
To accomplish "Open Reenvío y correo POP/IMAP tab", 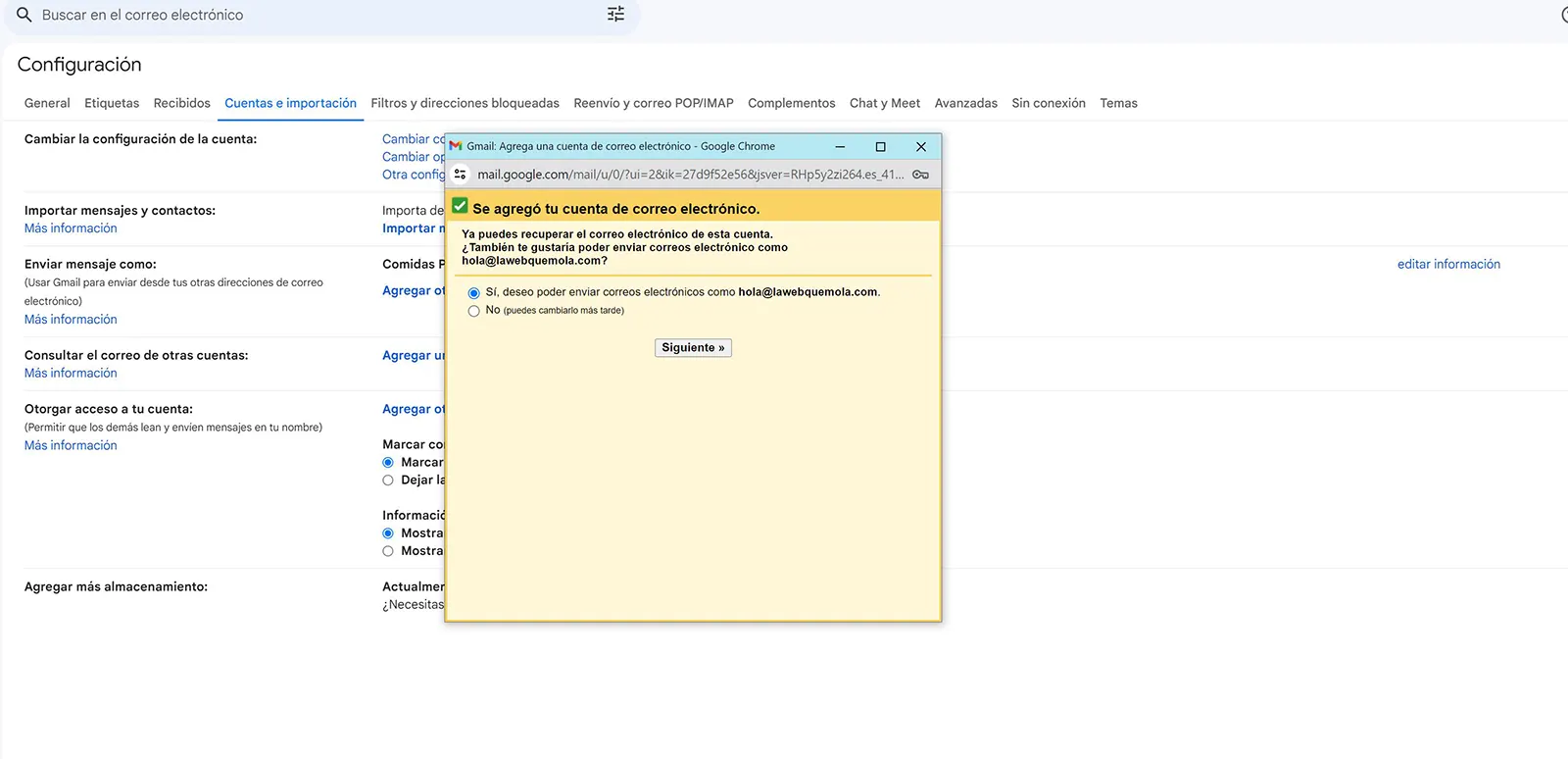I will pyautogui.click(x=654, y=103).
